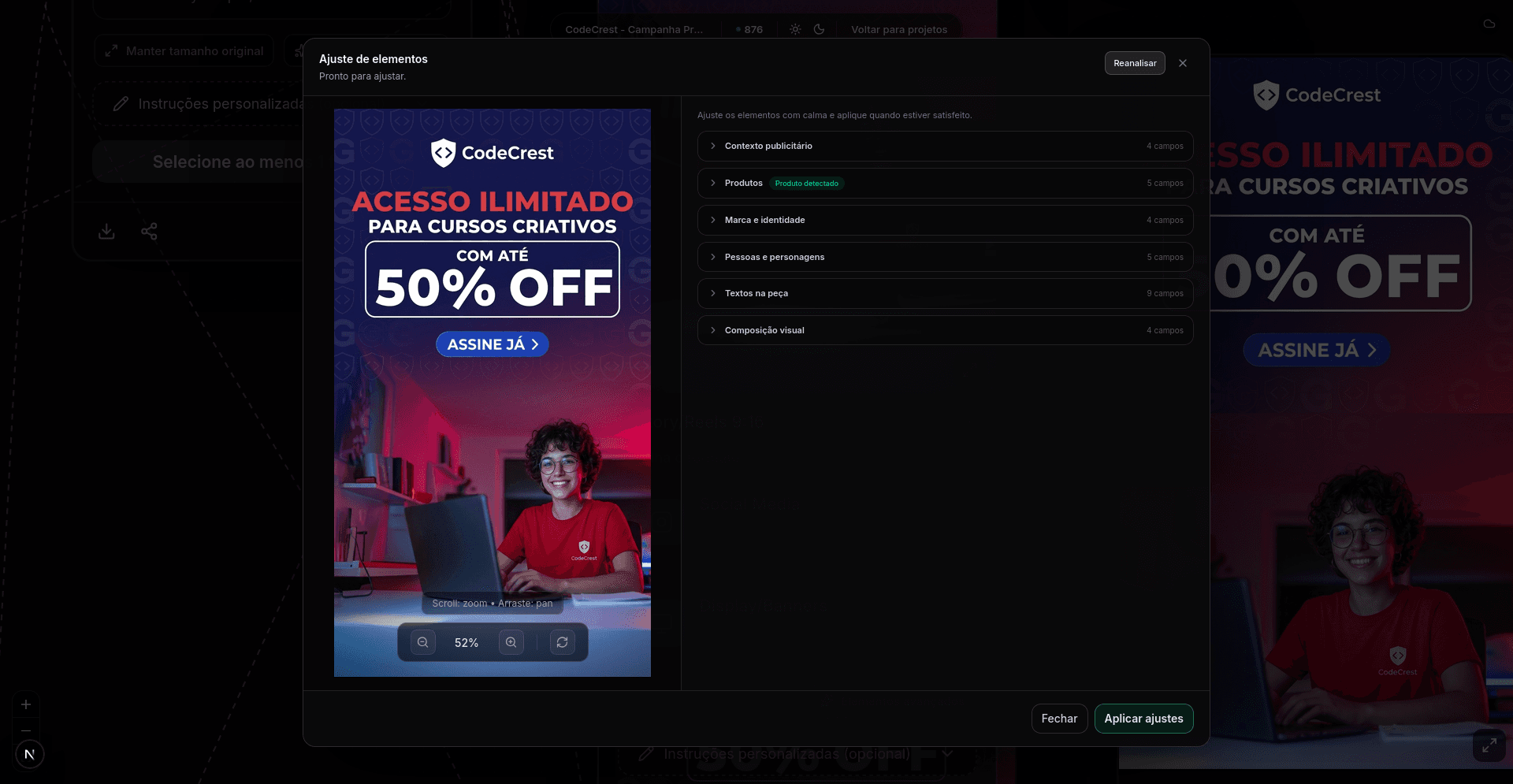Click the Produto detectado badge

[x=807, y=184]
